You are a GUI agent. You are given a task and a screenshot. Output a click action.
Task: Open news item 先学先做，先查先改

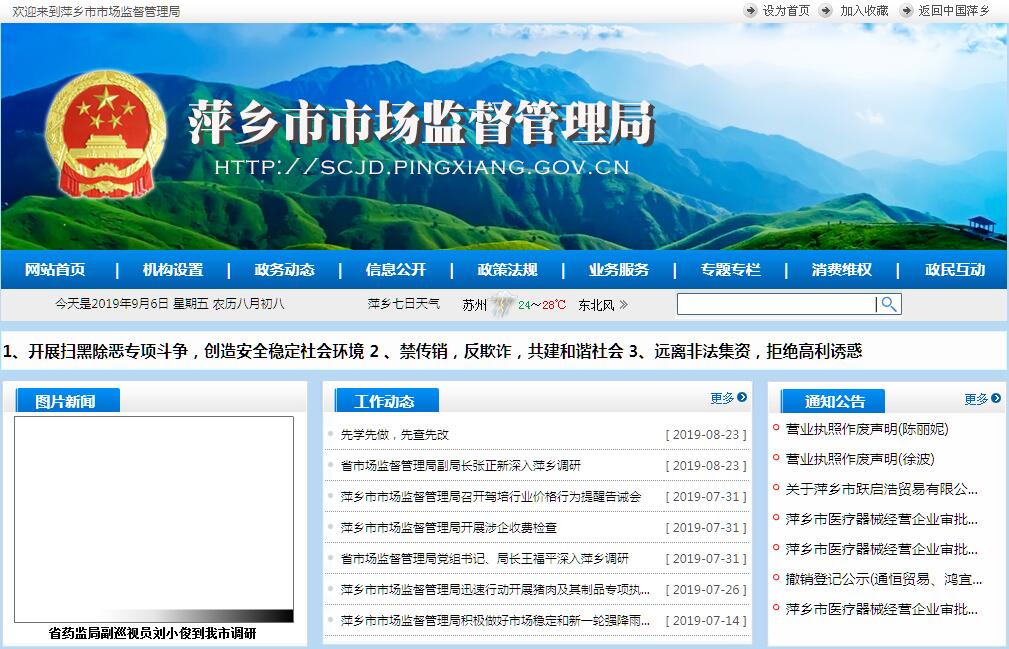pyautogui.click(x=394, y=435)
